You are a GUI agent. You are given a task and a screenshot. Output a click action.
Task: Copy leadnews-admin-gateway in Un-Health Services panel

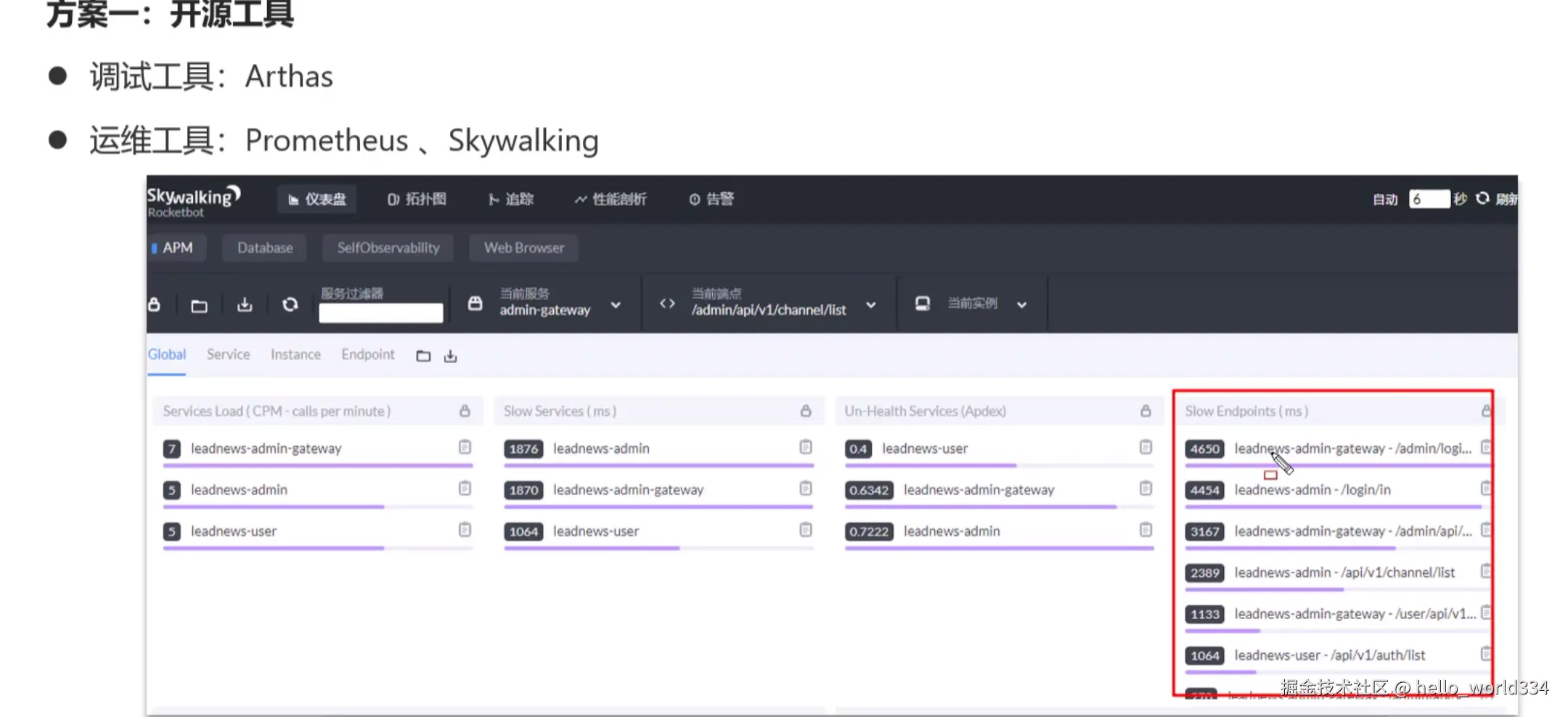(x=1146, y=488)
